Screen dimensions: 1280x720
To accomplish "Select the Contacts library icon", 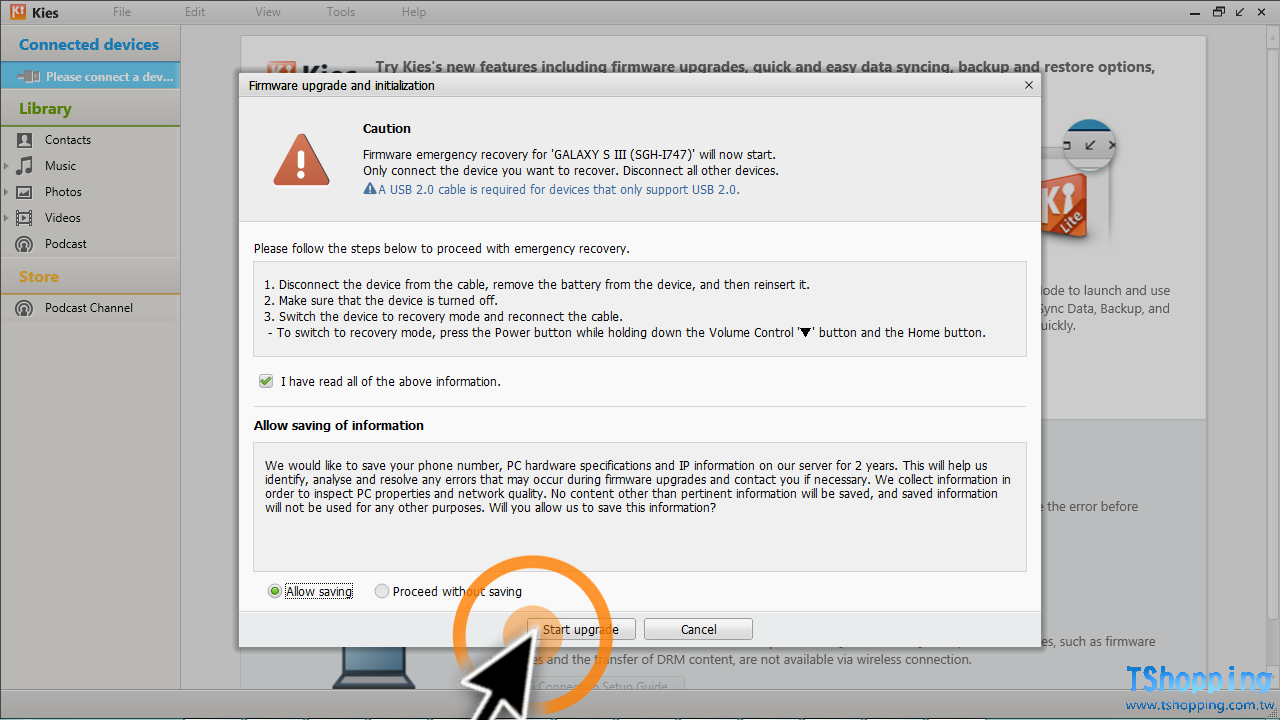I will 24,140.
